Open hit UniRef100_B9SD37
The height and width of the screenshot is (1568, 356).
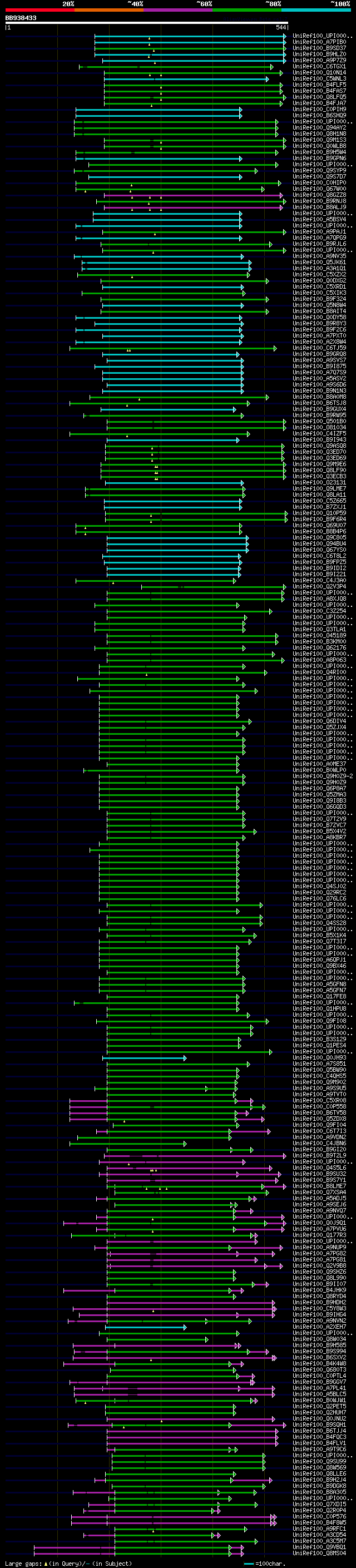click(x=319, y=48)
